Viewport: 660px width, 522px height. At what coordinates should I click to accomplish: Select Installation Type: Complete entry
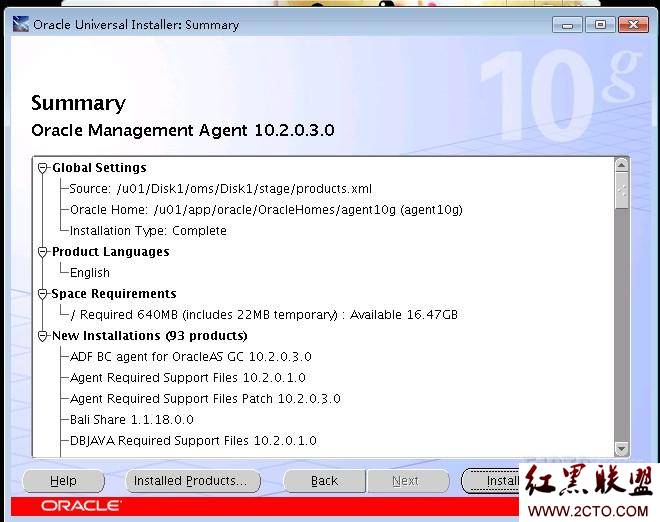point(148,231)
